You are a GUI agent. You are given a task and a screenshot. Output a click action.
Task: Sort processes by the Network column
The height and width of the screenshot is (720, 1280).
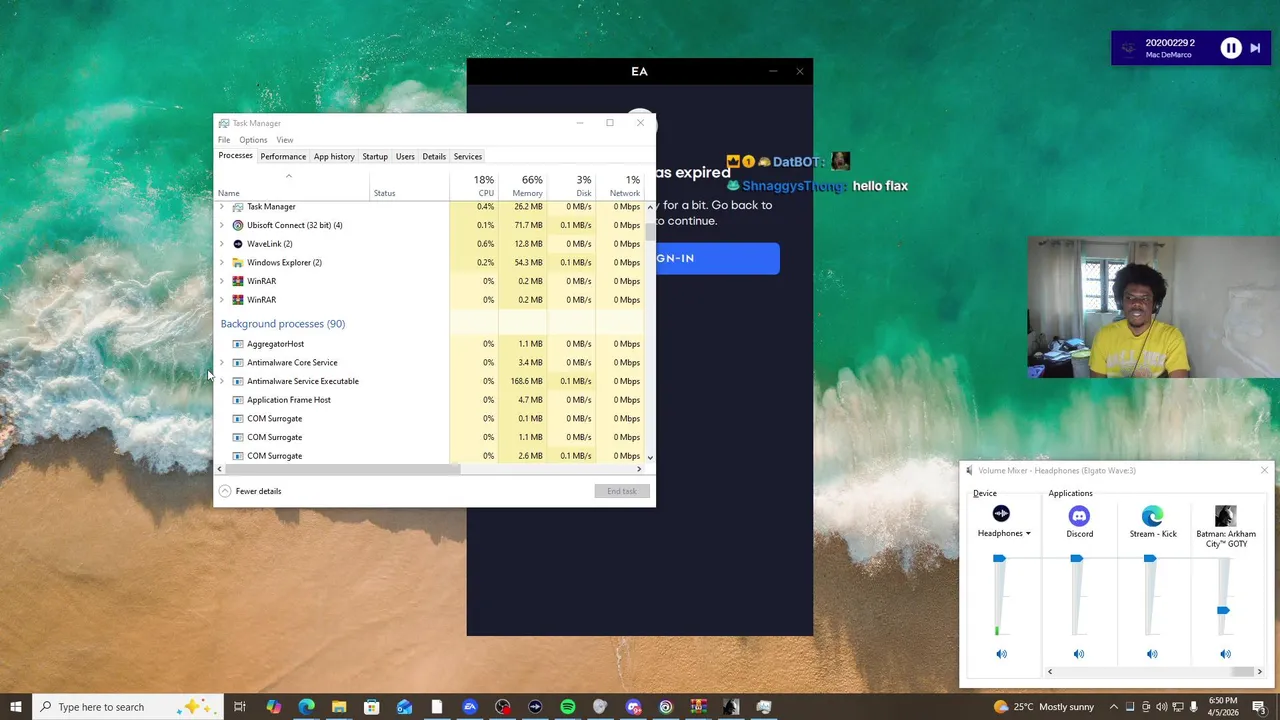(620, 185)
